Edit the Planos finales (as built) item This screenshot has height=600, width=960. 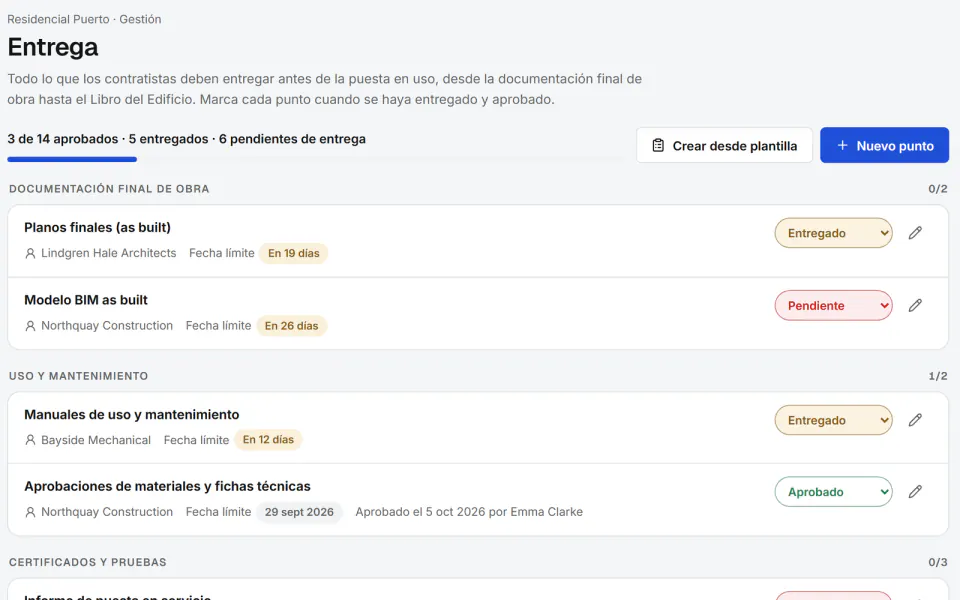coord(915,233)
